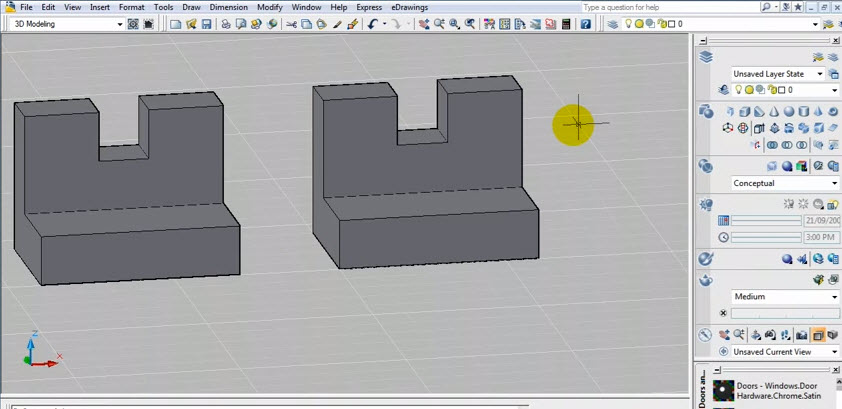Select the Pyramid solid tool
842x409 pixels.
tap(818, 112)
